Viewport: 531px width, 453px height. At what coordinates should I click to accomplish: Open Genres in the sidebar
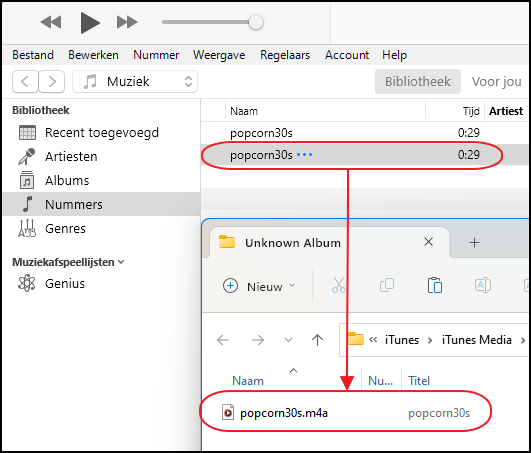(65, 229)
